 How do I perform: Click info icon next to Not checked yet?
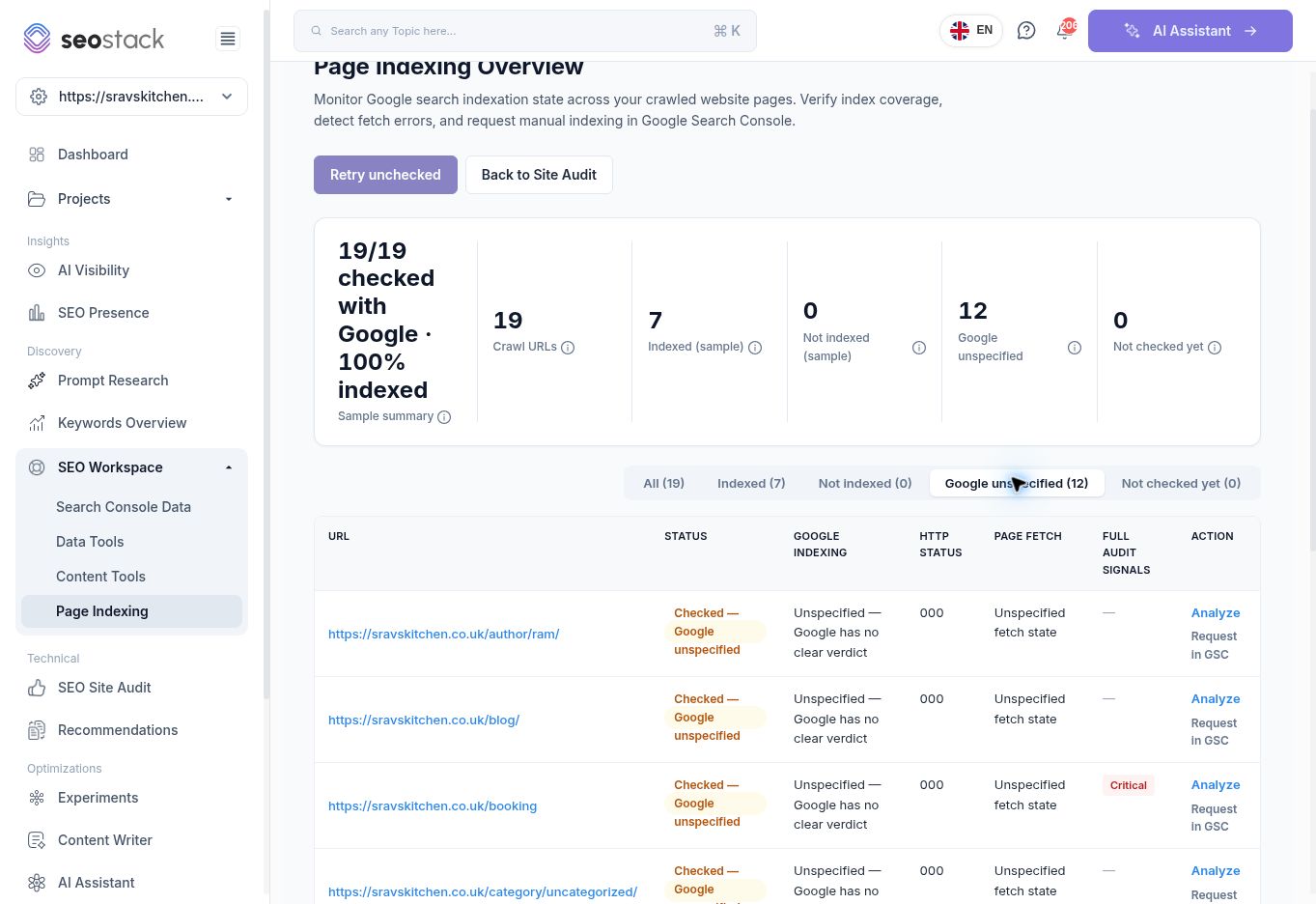coord(1215,348)
